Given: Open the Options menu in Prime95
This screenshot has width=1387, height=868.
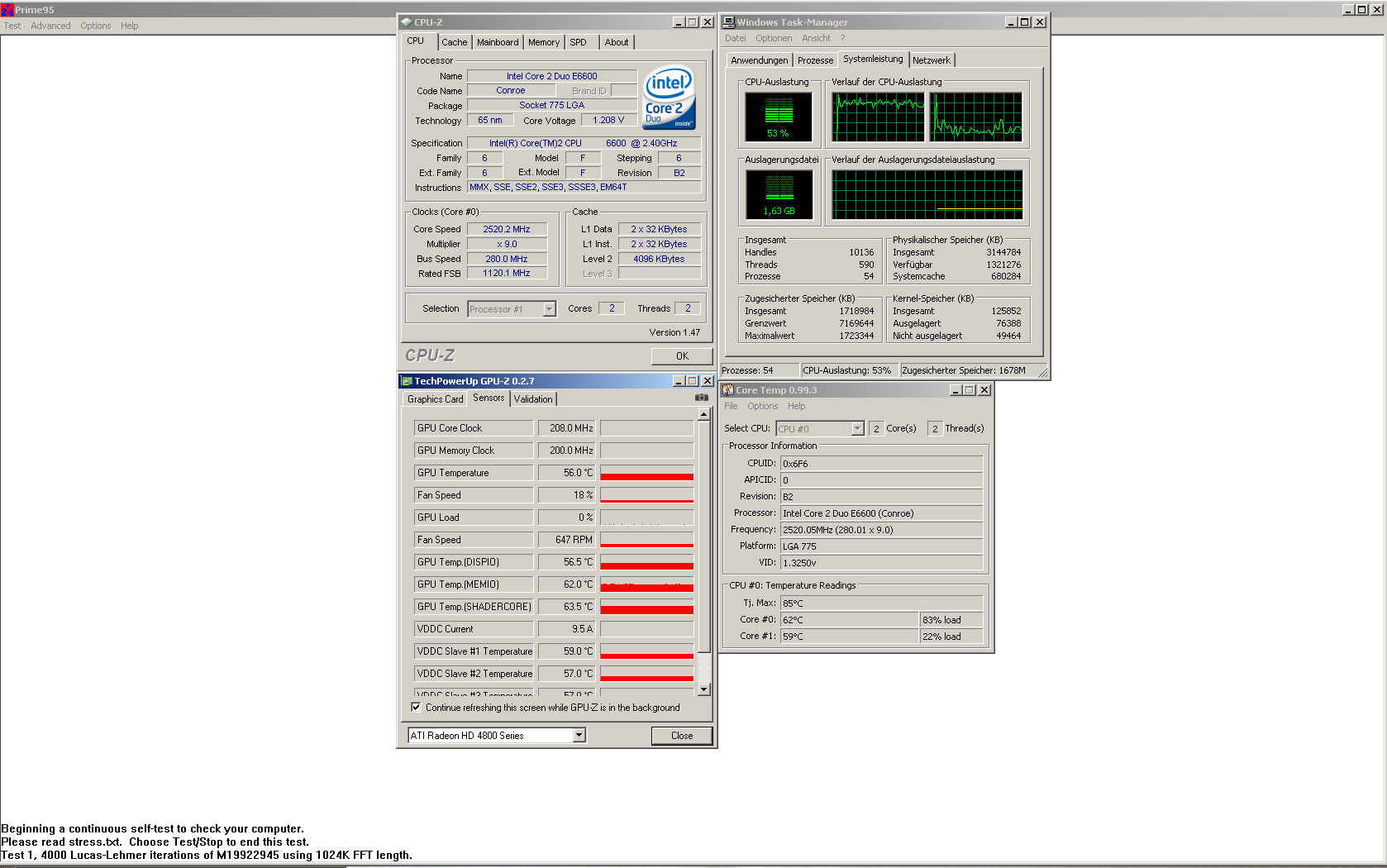Looking at the screenshot, I should click(x=96, y=26).
